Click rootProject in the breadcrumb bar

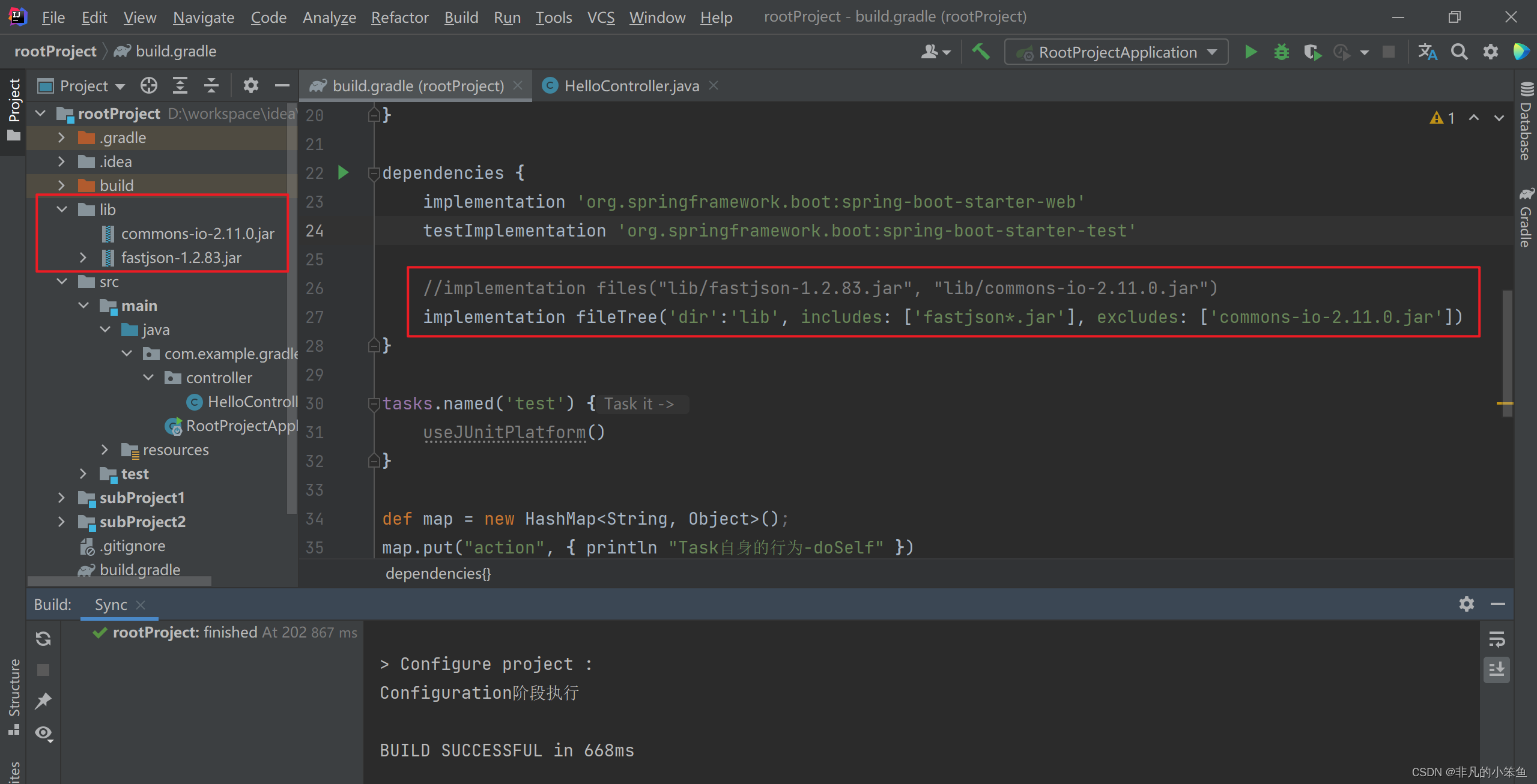coord(55,52)
